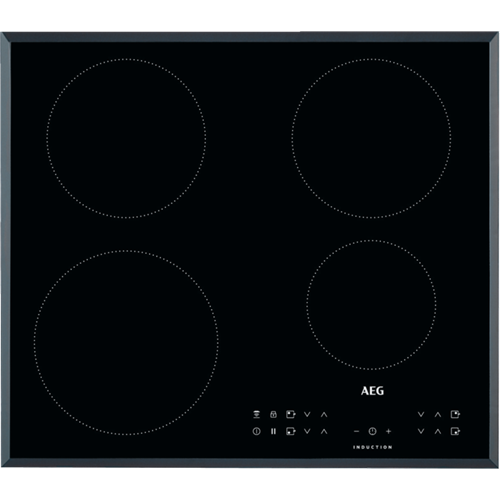Raise rear-right zone heat with up arrow
The height and width of the screenshot is (500, 500).
pyautogui.click(x=438, y=414)
